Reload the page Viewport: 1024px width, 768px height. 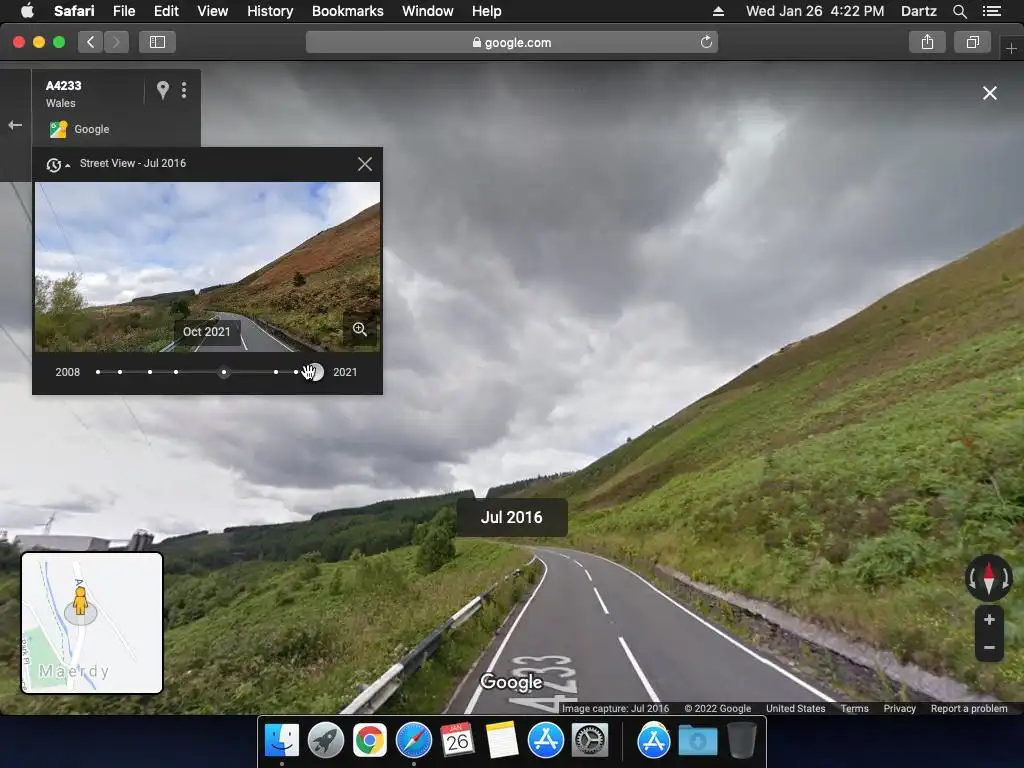point(706,42)
